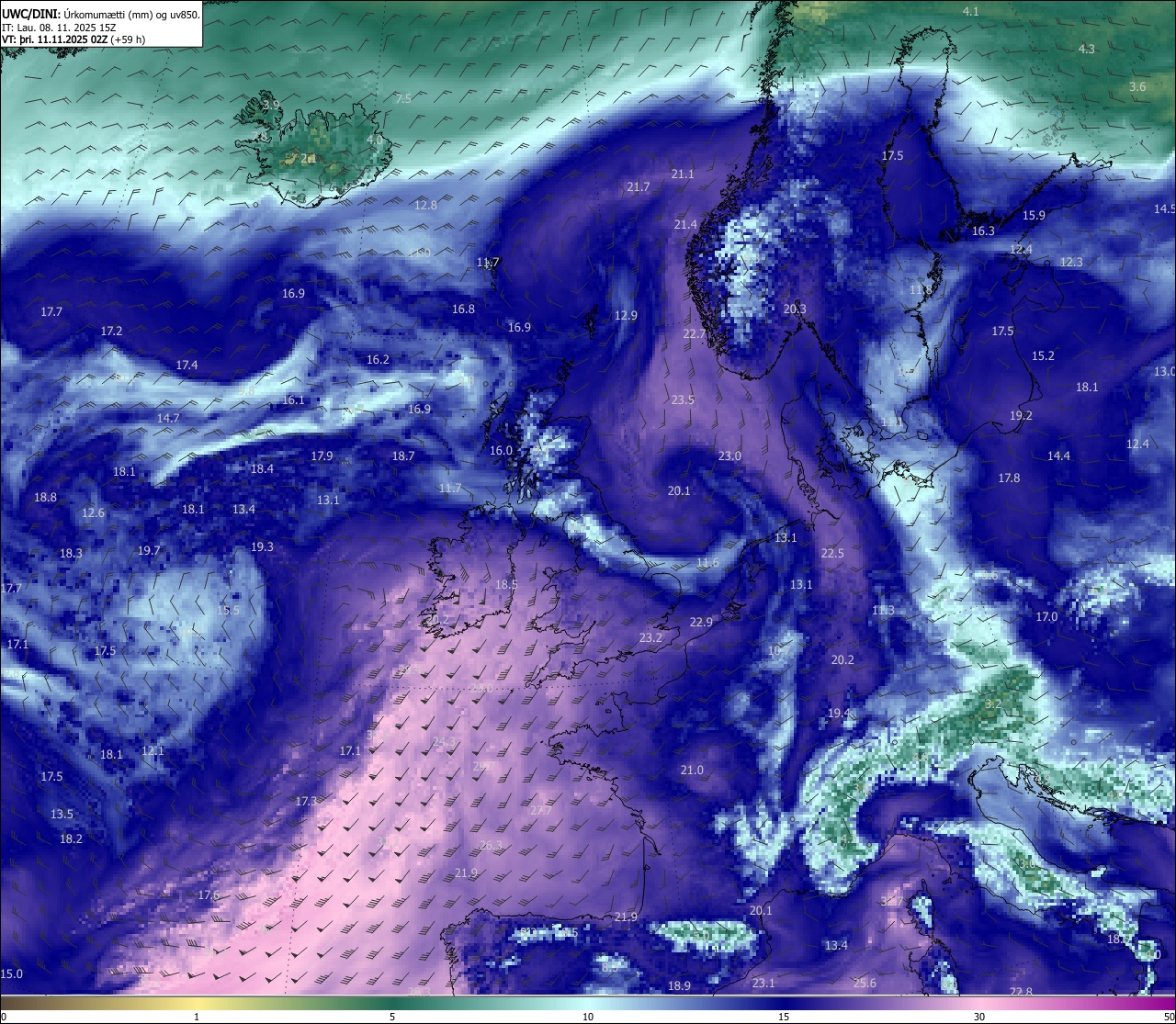Click the map value 21.0
The height and width of the screenshot is (1024, 1176).
[692, 770]
